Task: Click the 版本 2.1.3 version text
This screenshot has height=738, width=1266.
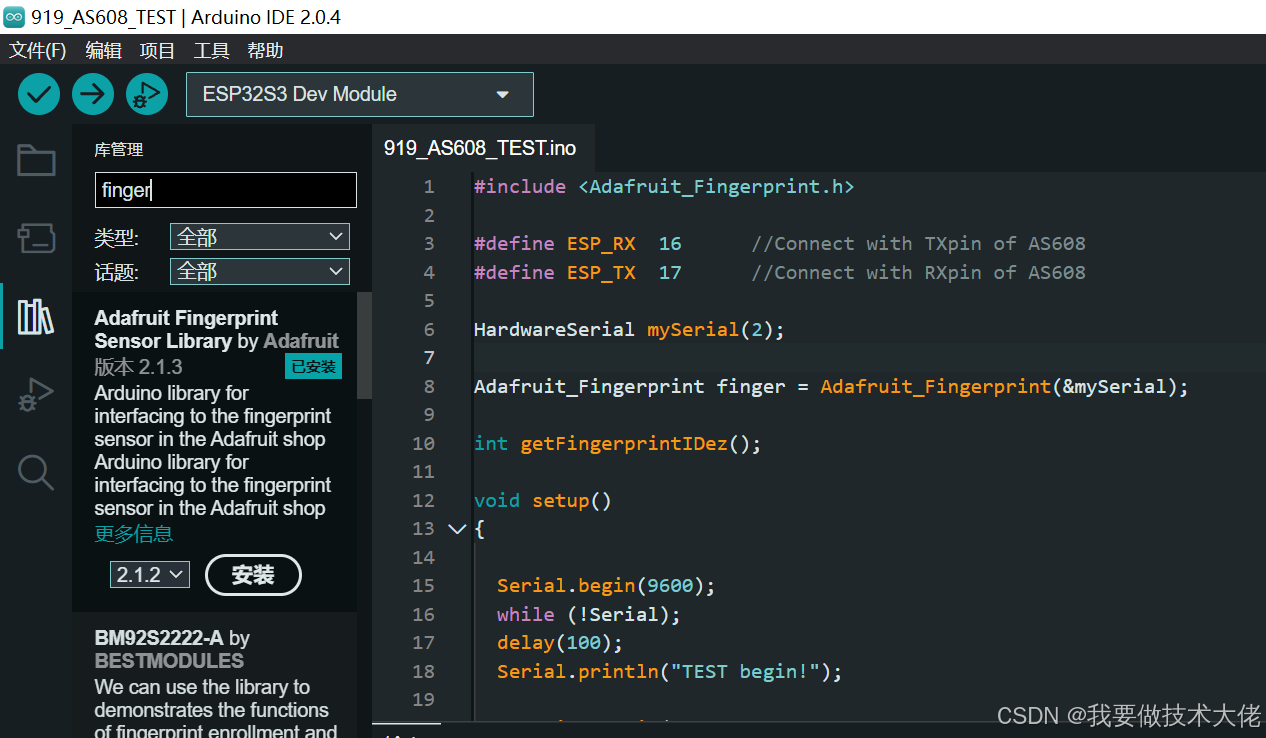Action: click(x=139, y=366)
